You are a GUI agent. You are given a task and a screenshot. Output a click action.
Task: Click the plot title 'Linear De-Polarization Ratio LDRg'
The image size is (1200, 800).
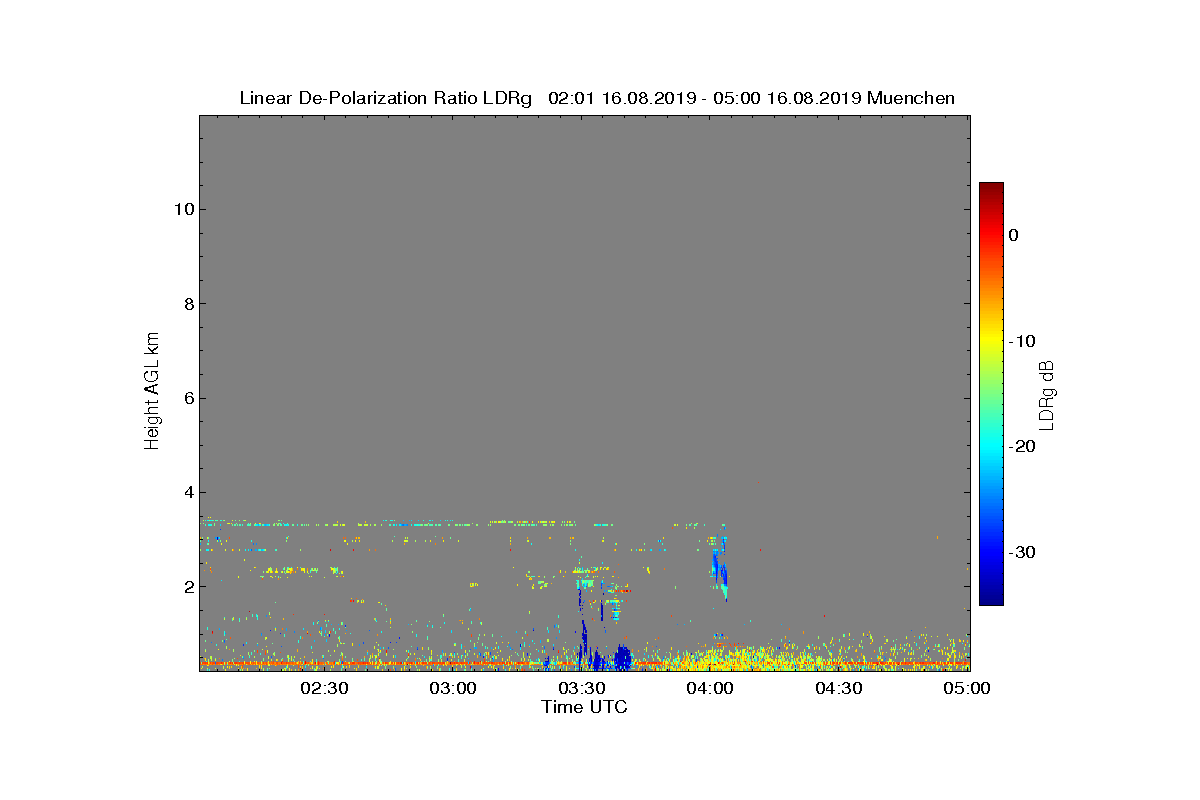point(386,98)
